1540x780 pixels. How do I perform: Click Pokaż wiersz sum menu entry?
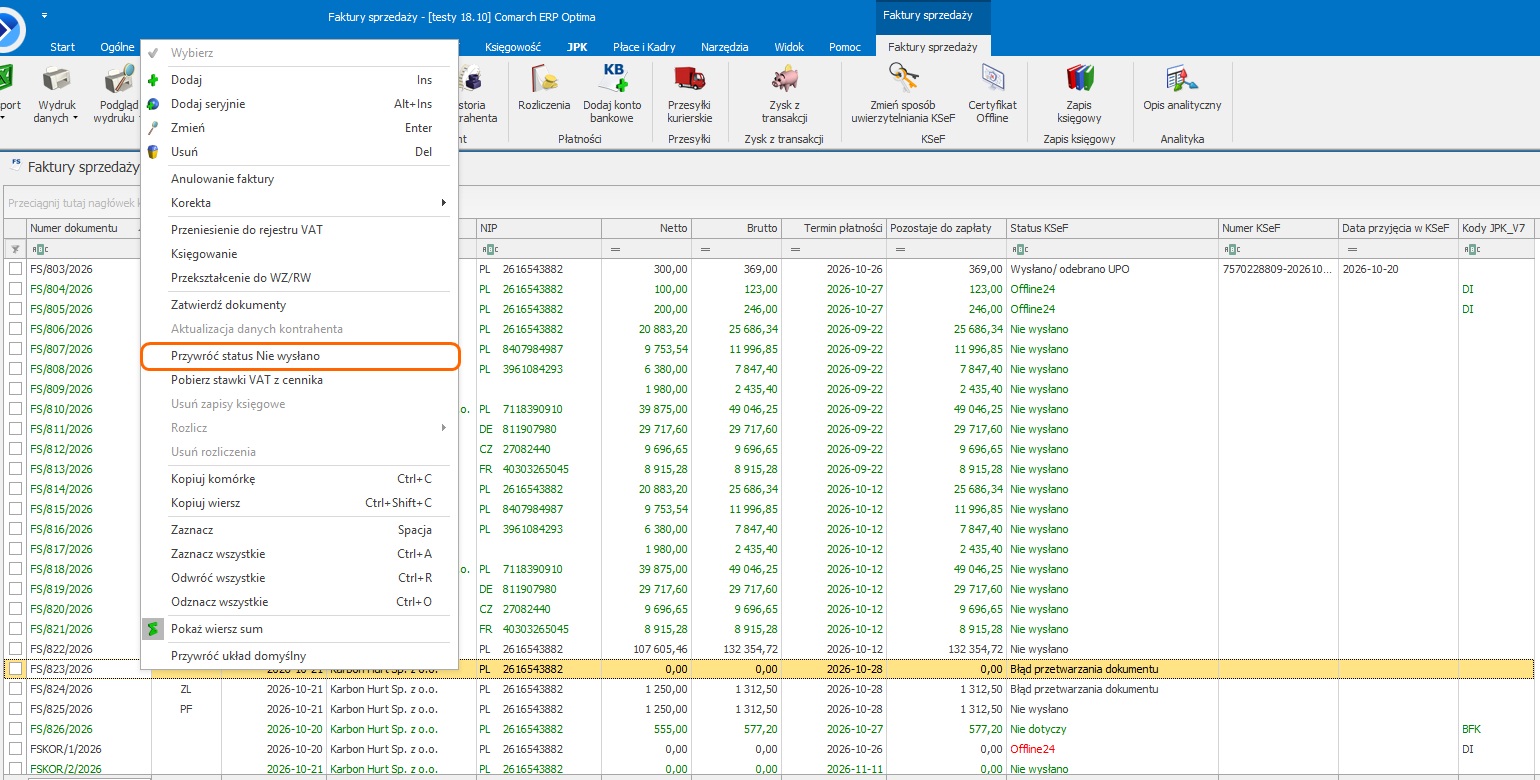tap(299, 629)
